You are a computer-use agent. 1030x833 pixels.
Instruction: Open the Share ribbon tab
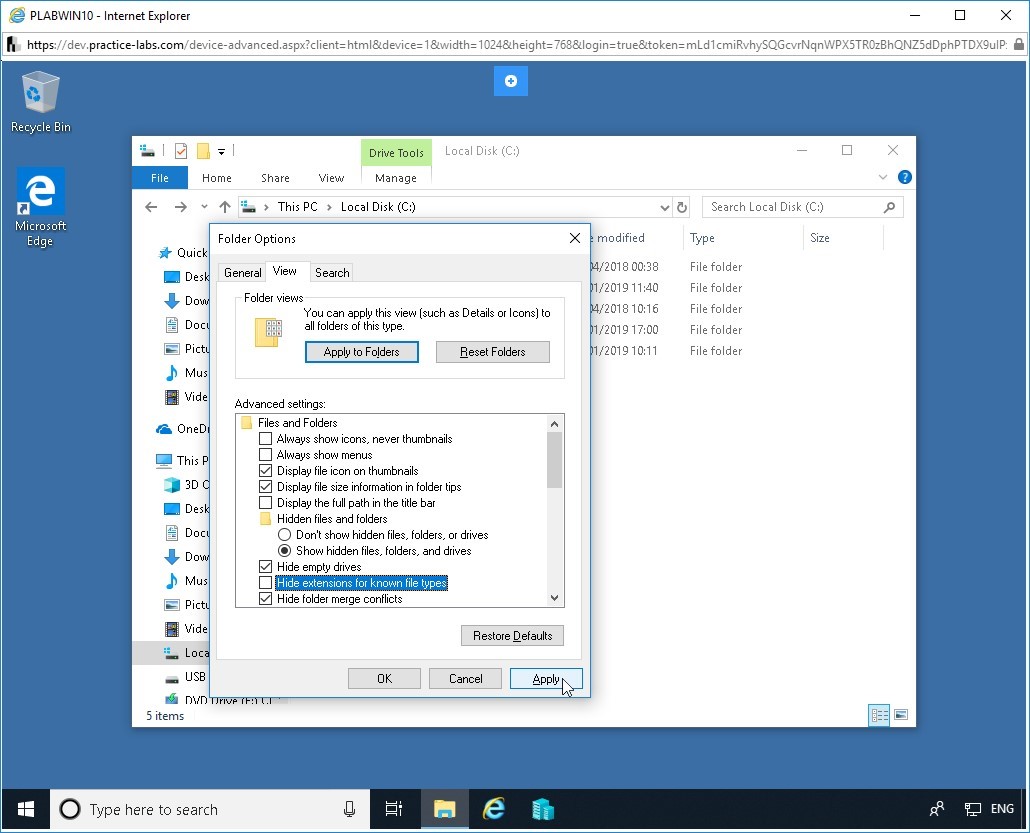(x=275, y=178)
